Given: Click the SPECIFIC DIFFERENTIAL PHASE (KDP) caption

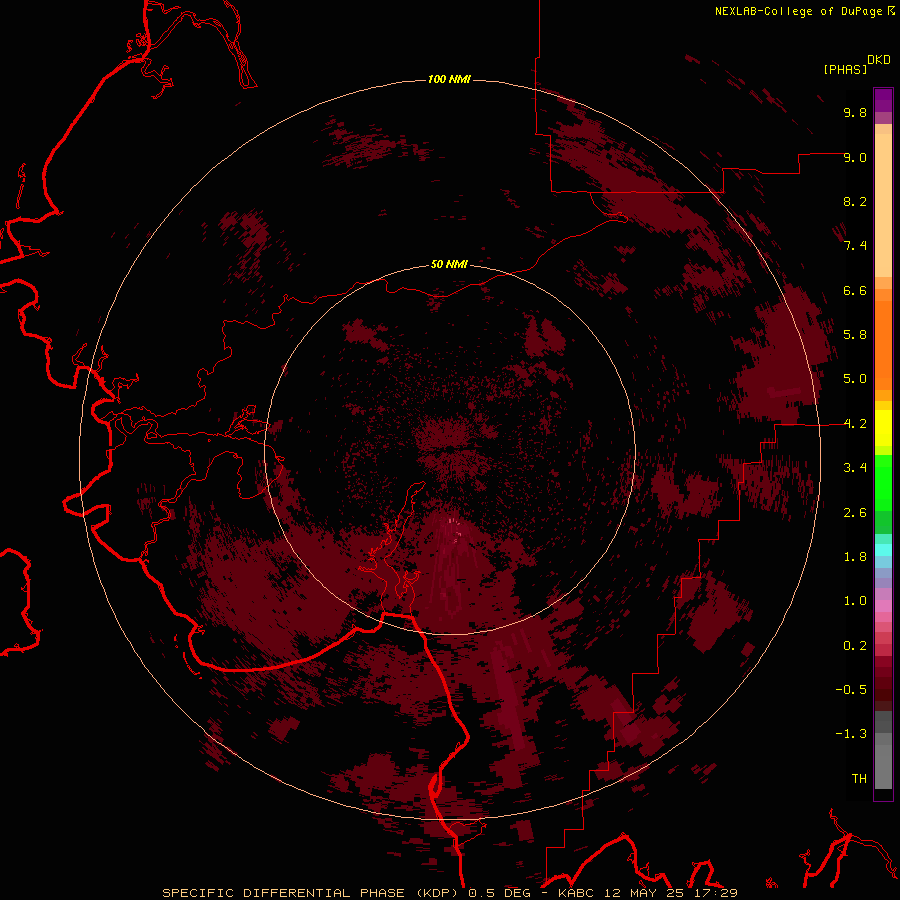Looking at the screenshot, I should click(x=311, y=893).
